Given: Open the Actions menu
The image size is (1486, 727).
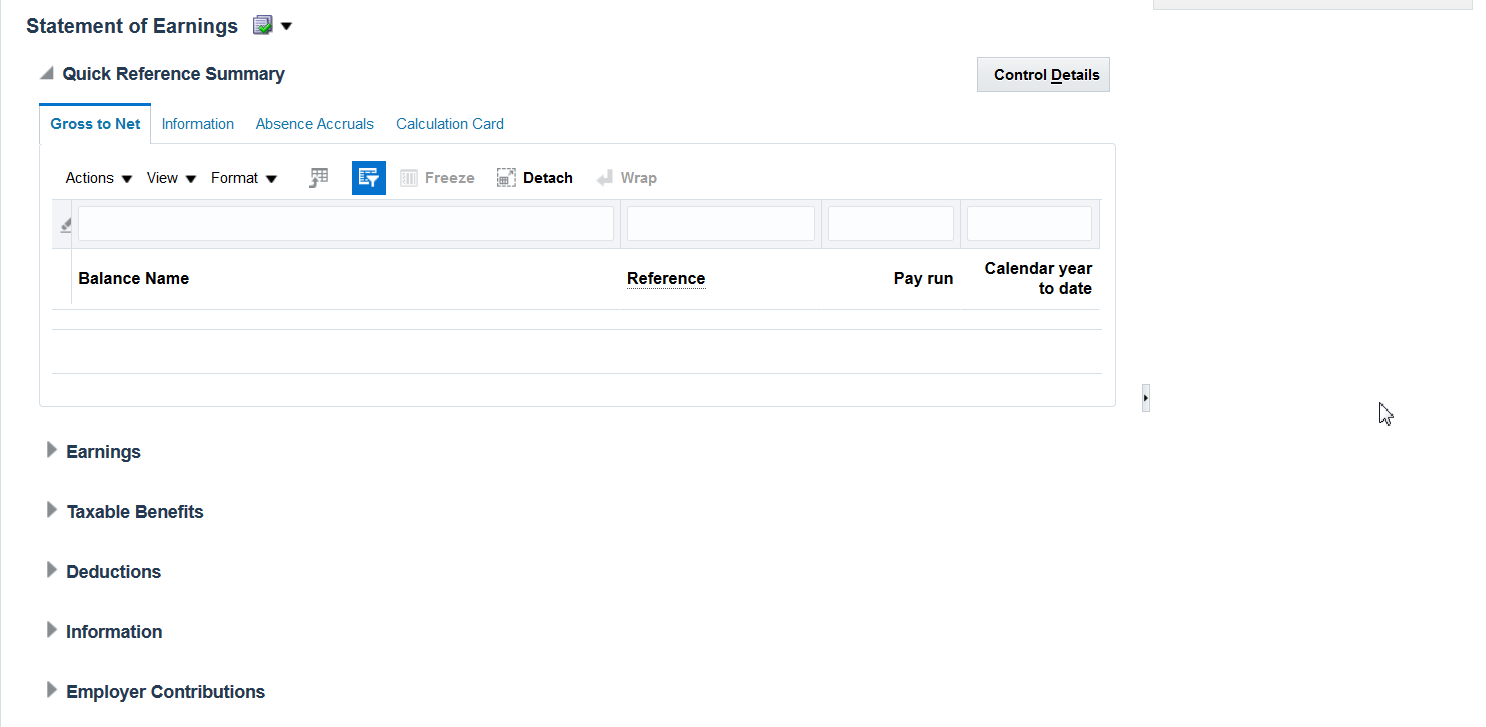Looking at the screenshot, I should (99, 178).
